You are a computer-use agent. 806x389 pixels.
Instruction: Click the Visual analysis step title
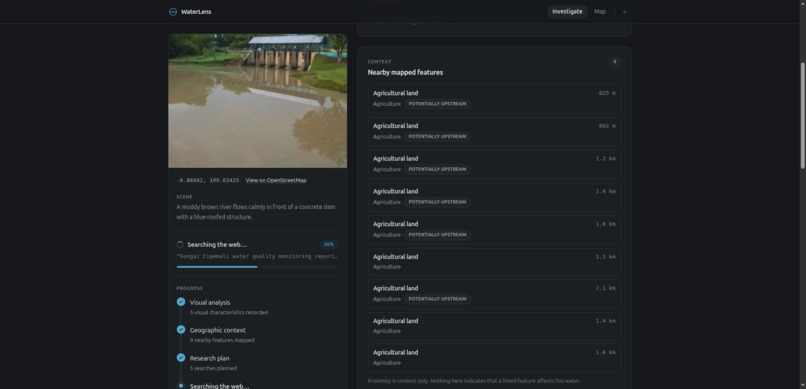[210, 303]
